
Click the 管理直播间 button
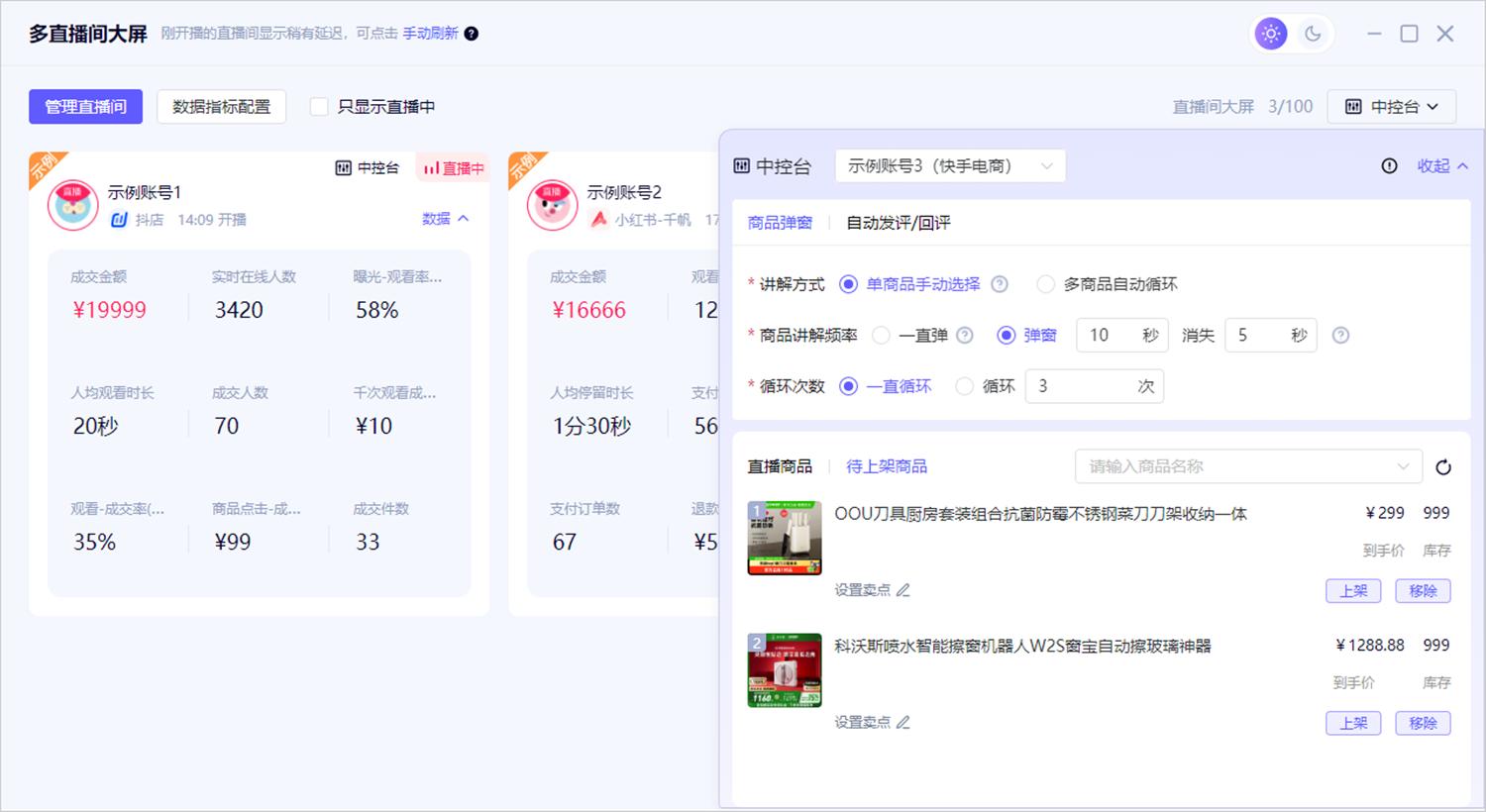85,107
